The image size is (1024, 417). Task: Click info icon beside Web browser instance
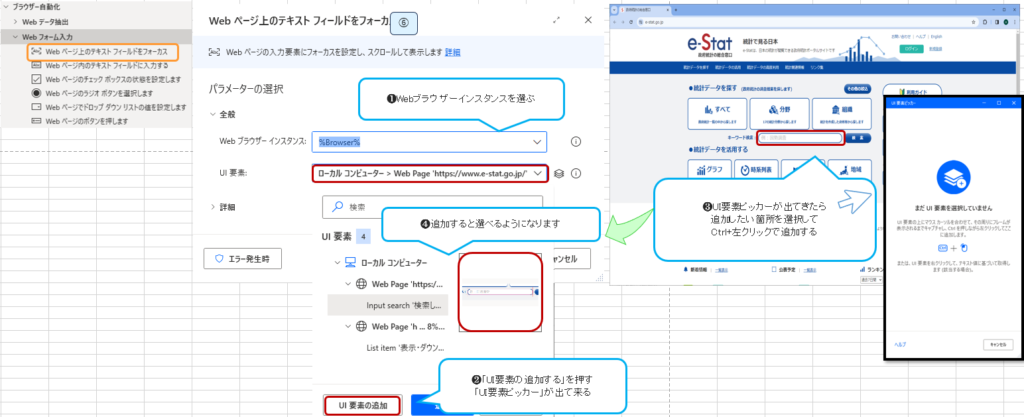click(x=576, y=141)
